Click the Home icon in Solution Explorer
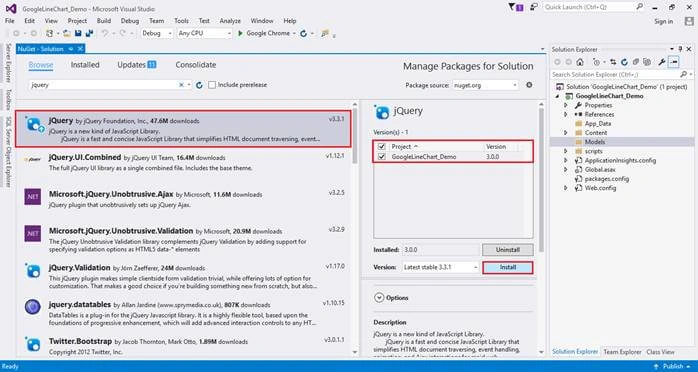698x372 pixels. [x=580, y=62]
